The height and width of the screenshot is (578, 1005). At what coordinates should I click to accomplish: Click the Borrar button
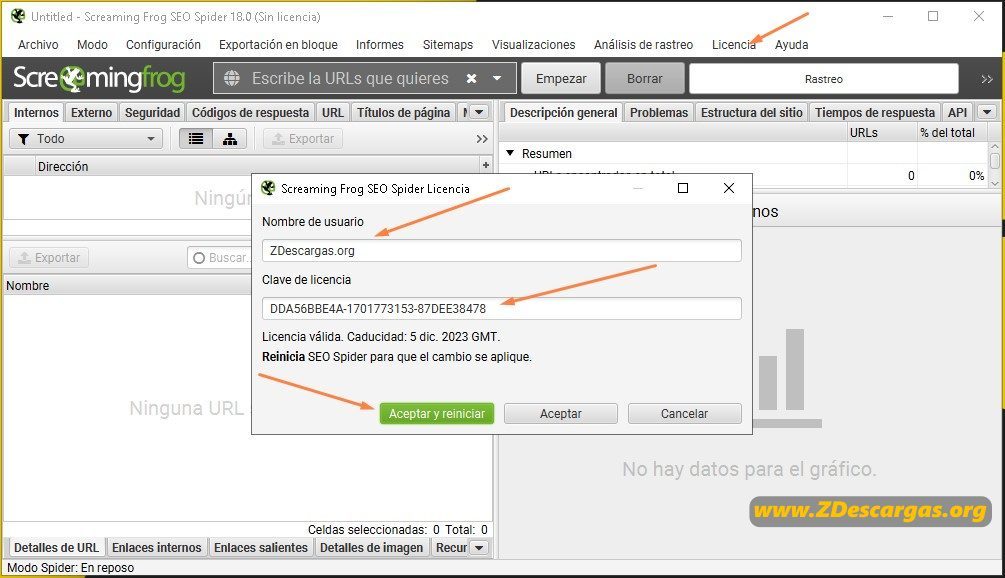click(x=644, y=78)
